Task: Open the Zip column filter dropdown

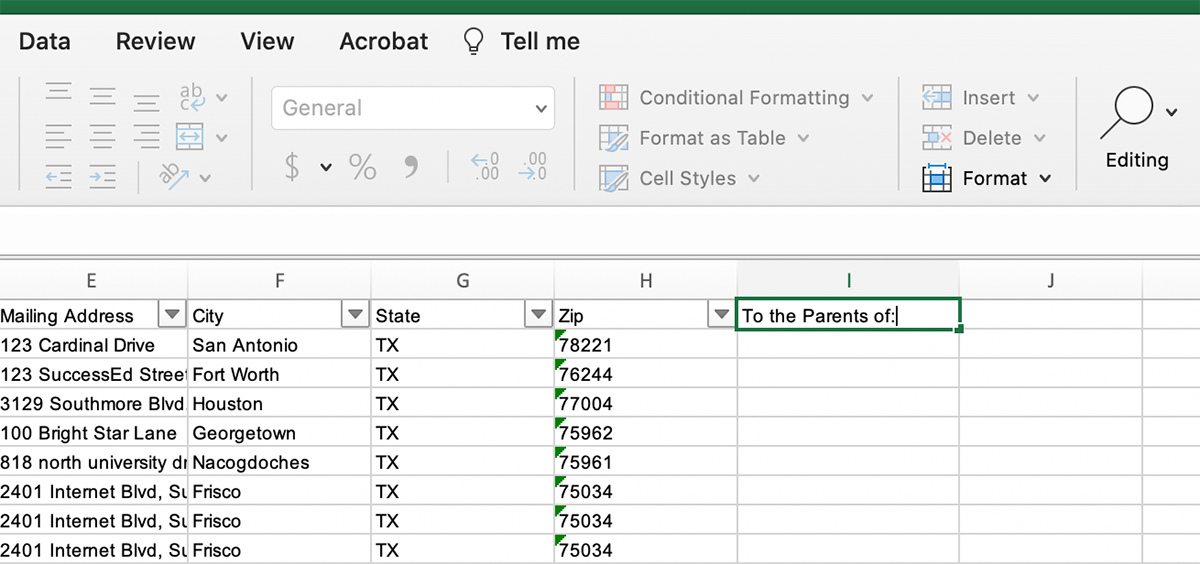Action: pos(721,315)
